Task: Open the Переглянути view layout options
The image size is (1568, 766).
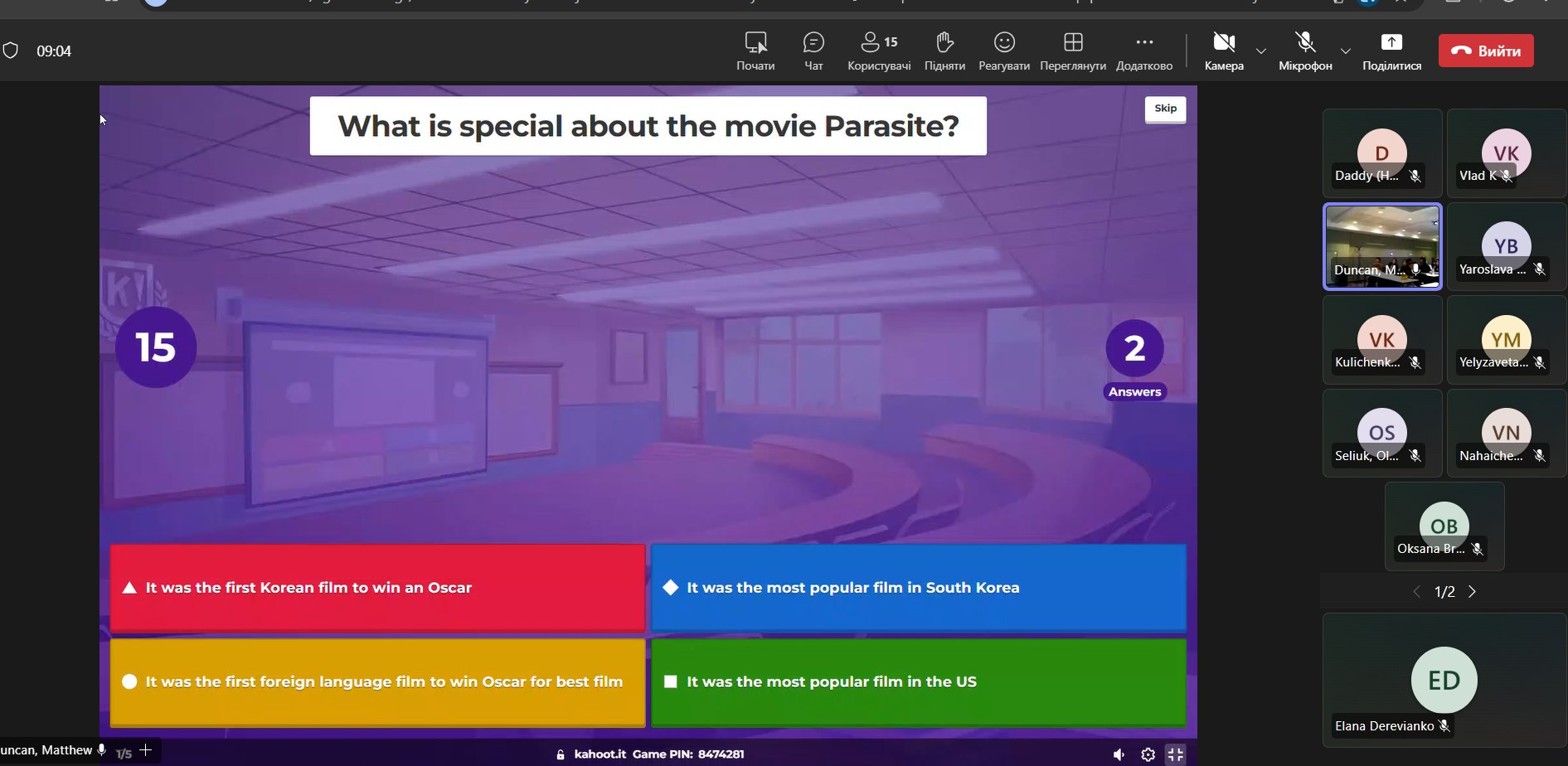Action: (x=1072, y=51)
